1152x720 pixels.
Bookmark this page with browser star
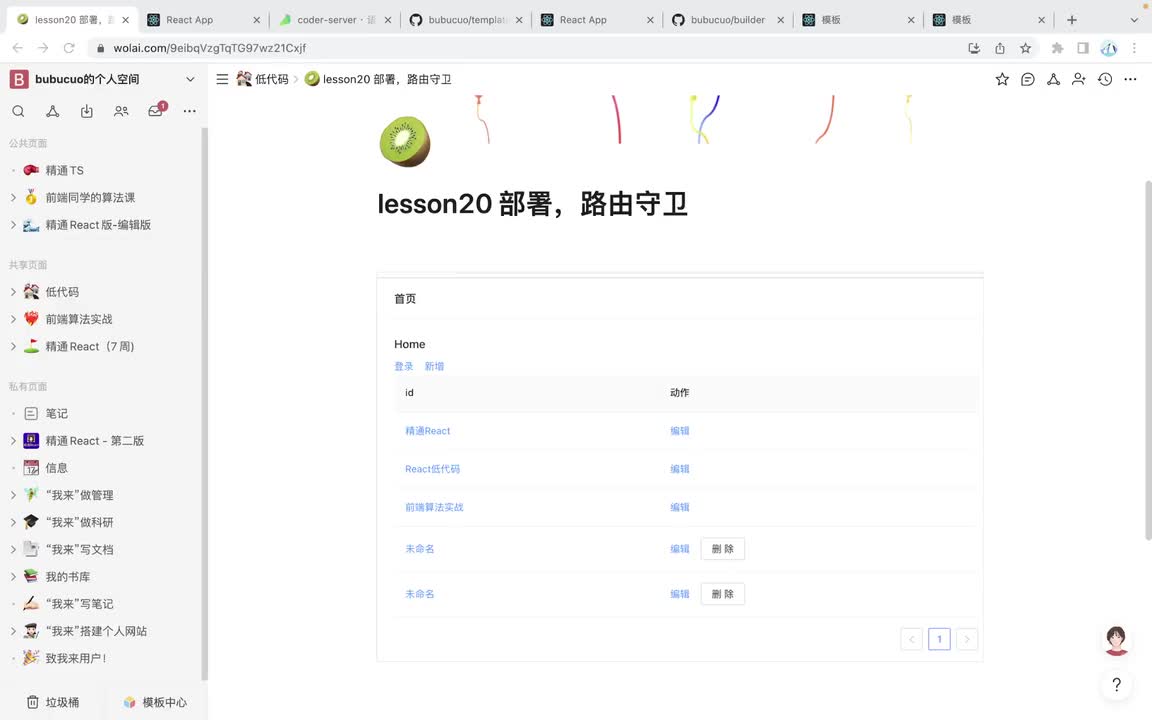pos(1026,48)
